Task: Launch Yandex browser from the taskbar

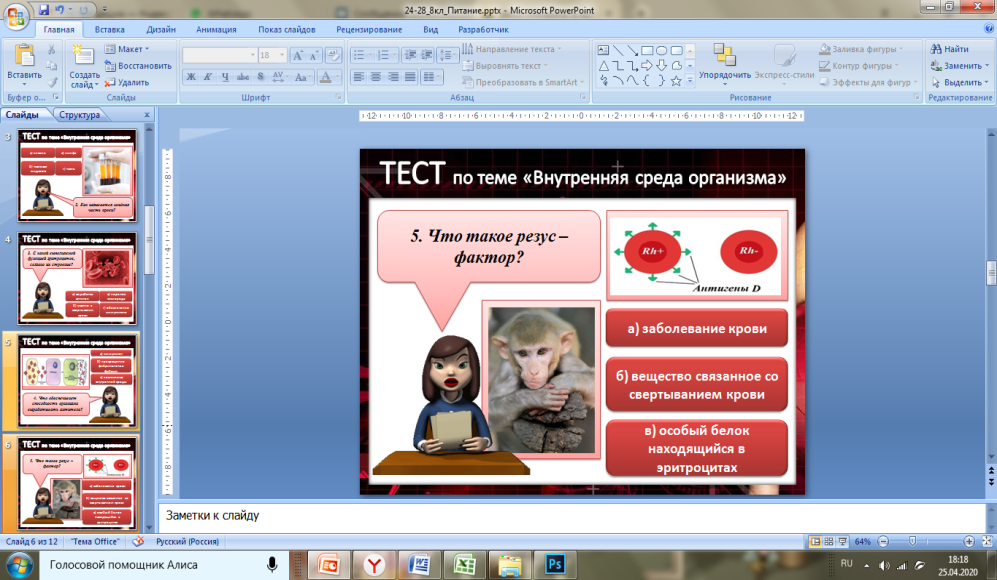Action: click(x=374, y=564)
